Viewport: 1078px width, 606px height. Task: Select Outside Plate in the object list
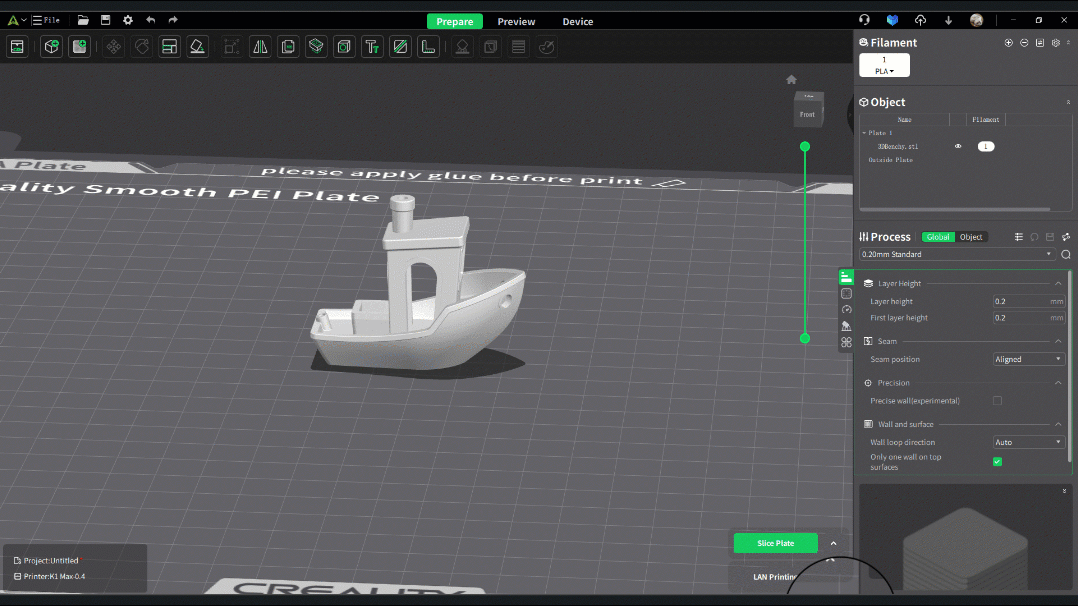click(x=890, y=160)
